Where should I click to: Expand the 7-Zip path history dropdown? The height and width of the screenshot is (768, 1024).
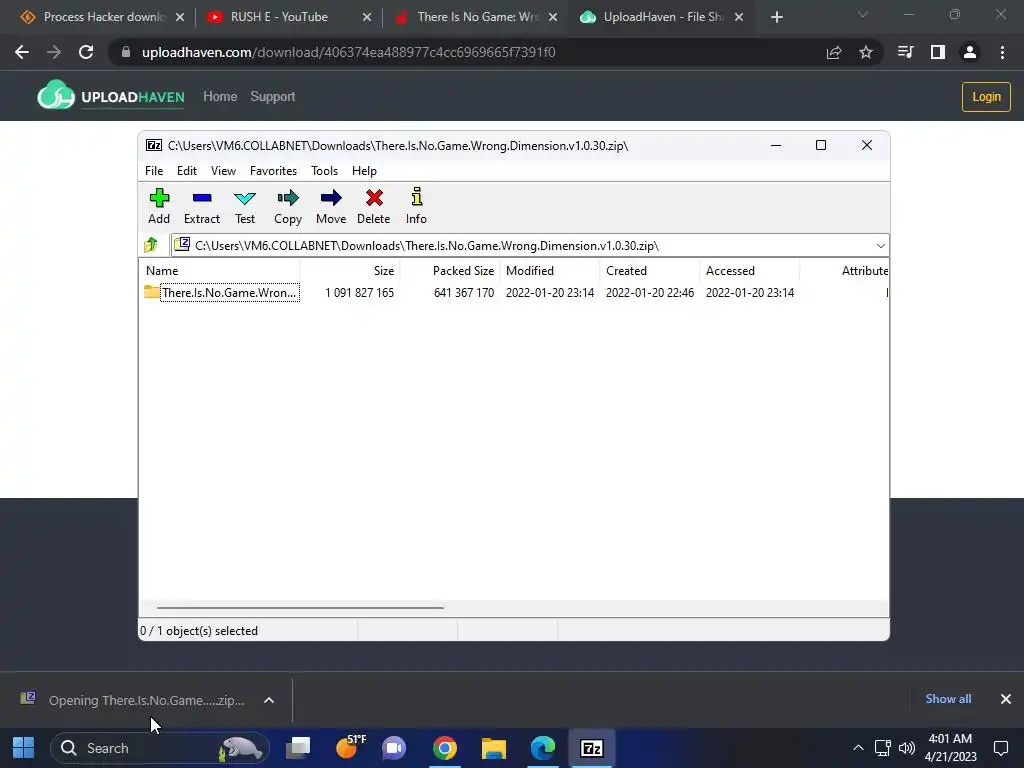coord(880,246)
